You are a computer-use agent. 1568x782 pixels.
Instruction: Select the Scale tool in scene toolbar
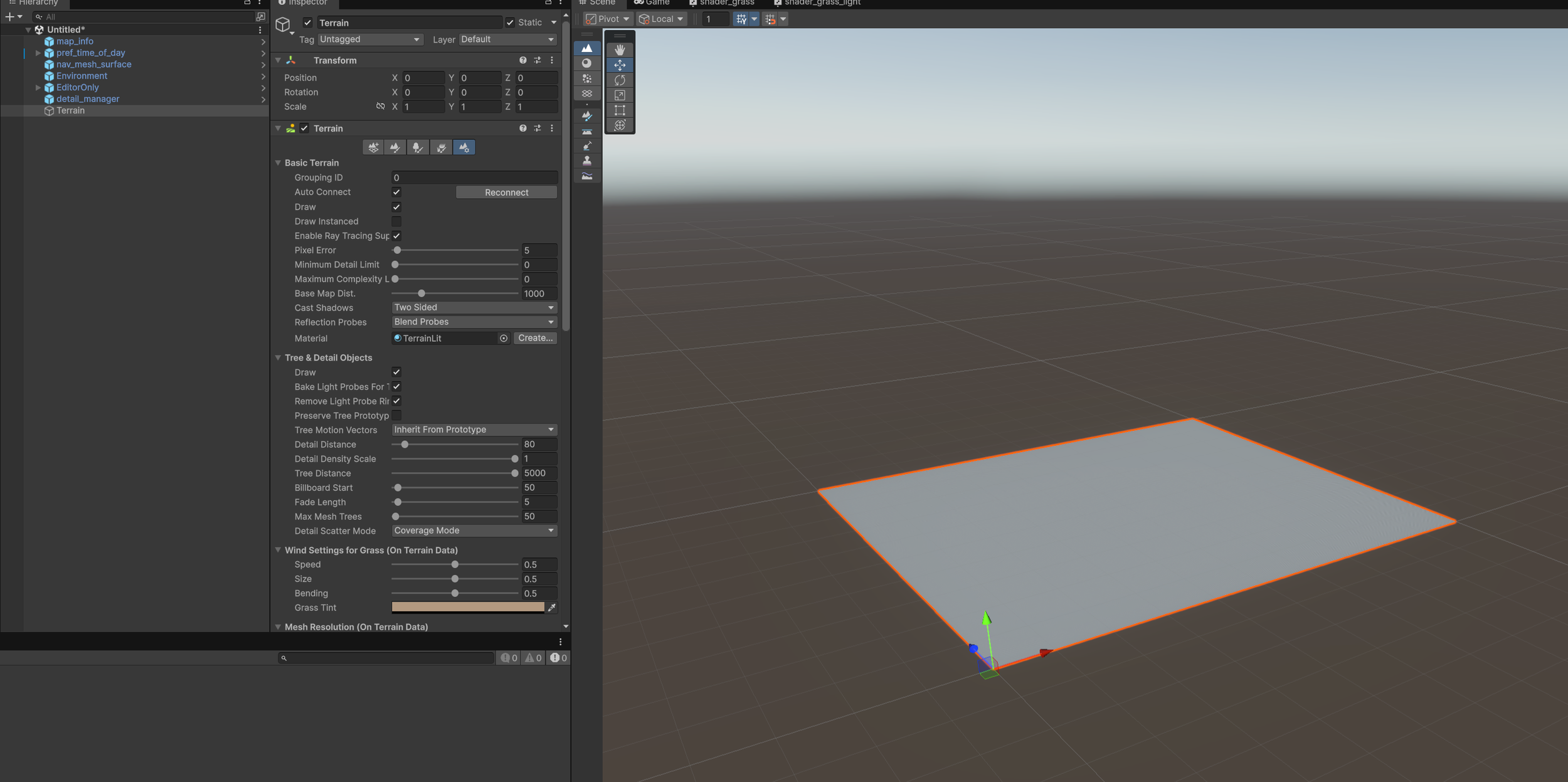pyautogui.click(x=620, y=95)
